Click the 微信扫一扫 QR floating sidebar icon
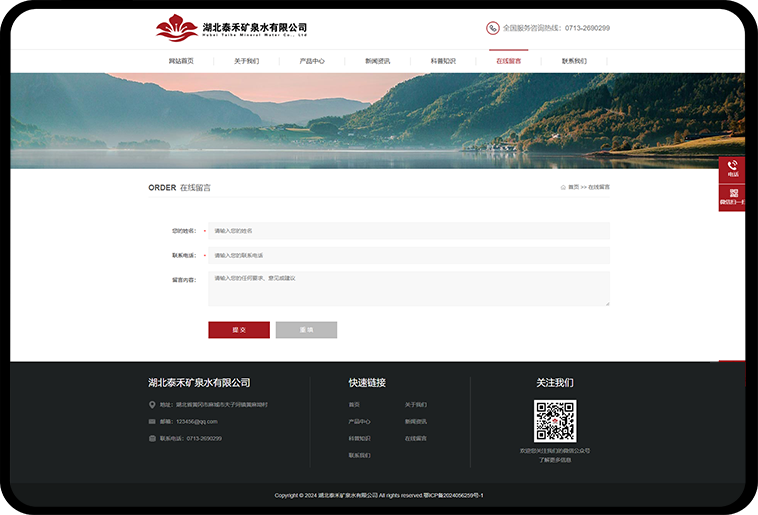Viewport: 758px width, 515px height. click(732, 197)
